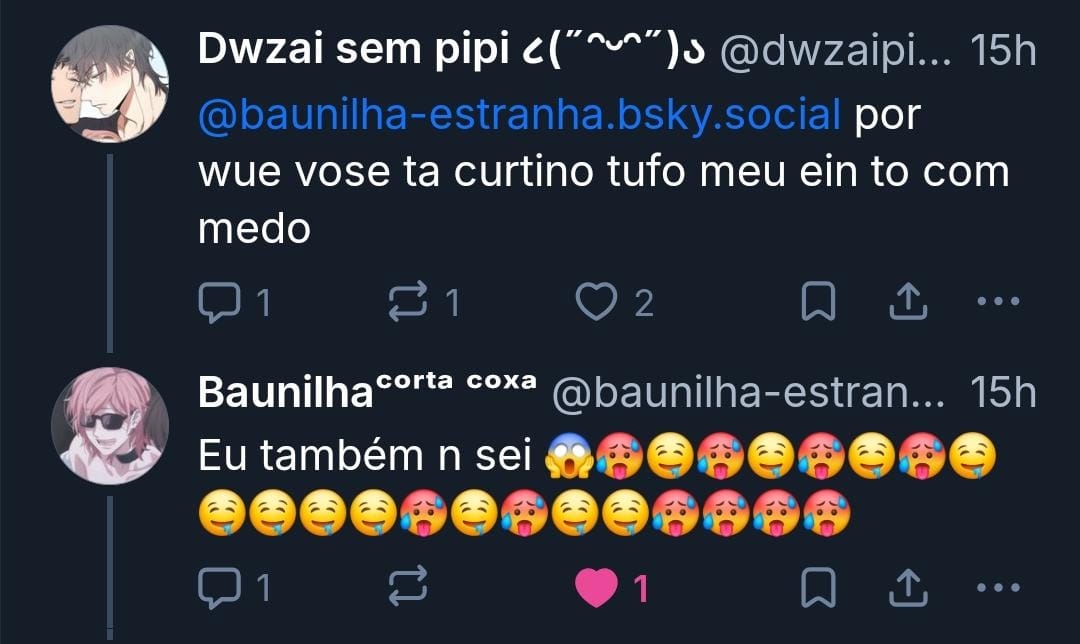Open more options on Dwzai's post
This screenshot has height=644, width=1080.
coord(998,301)
